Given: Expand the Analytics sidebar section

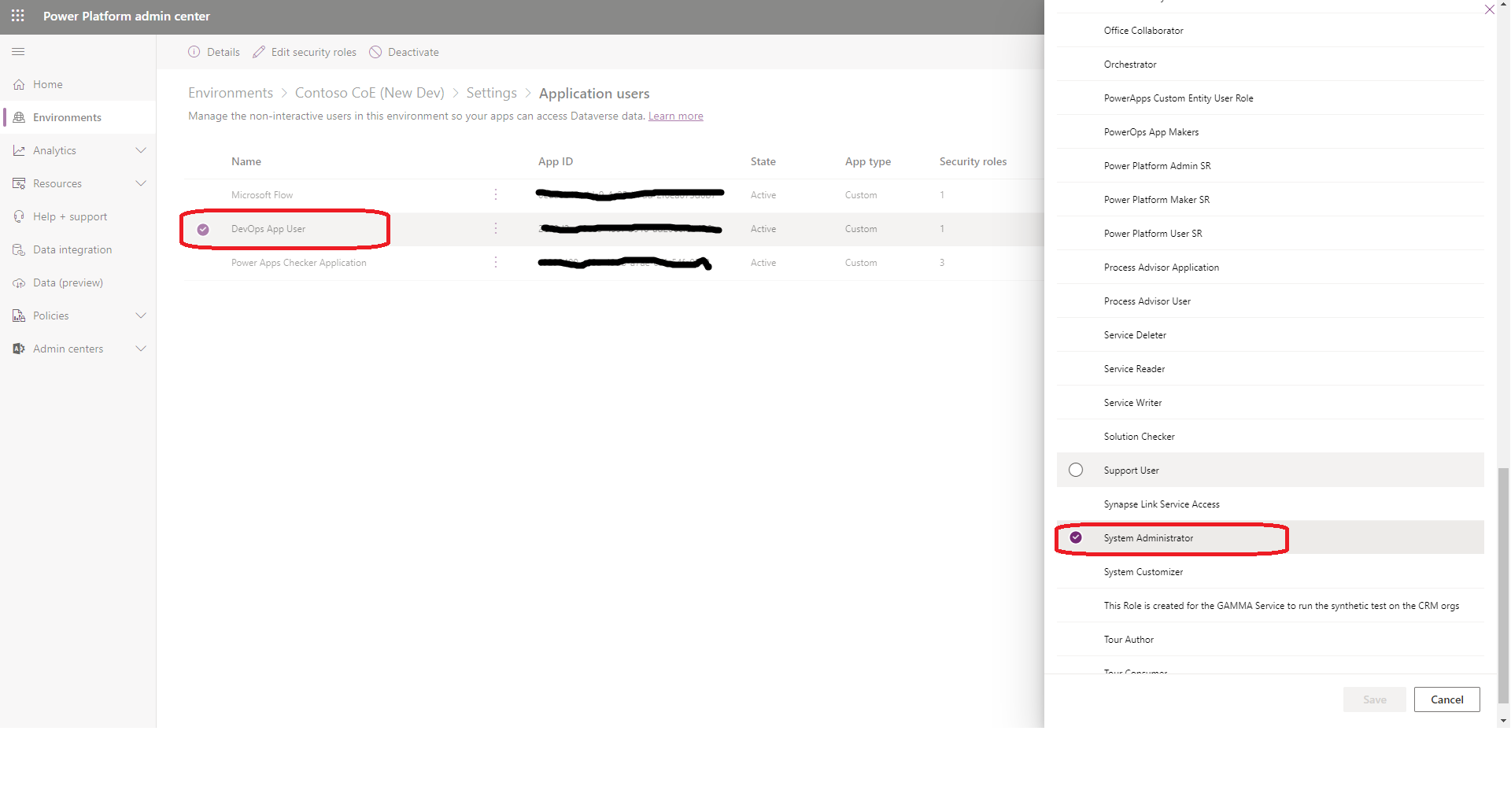Looking at the screenshot, I should 141,150.
